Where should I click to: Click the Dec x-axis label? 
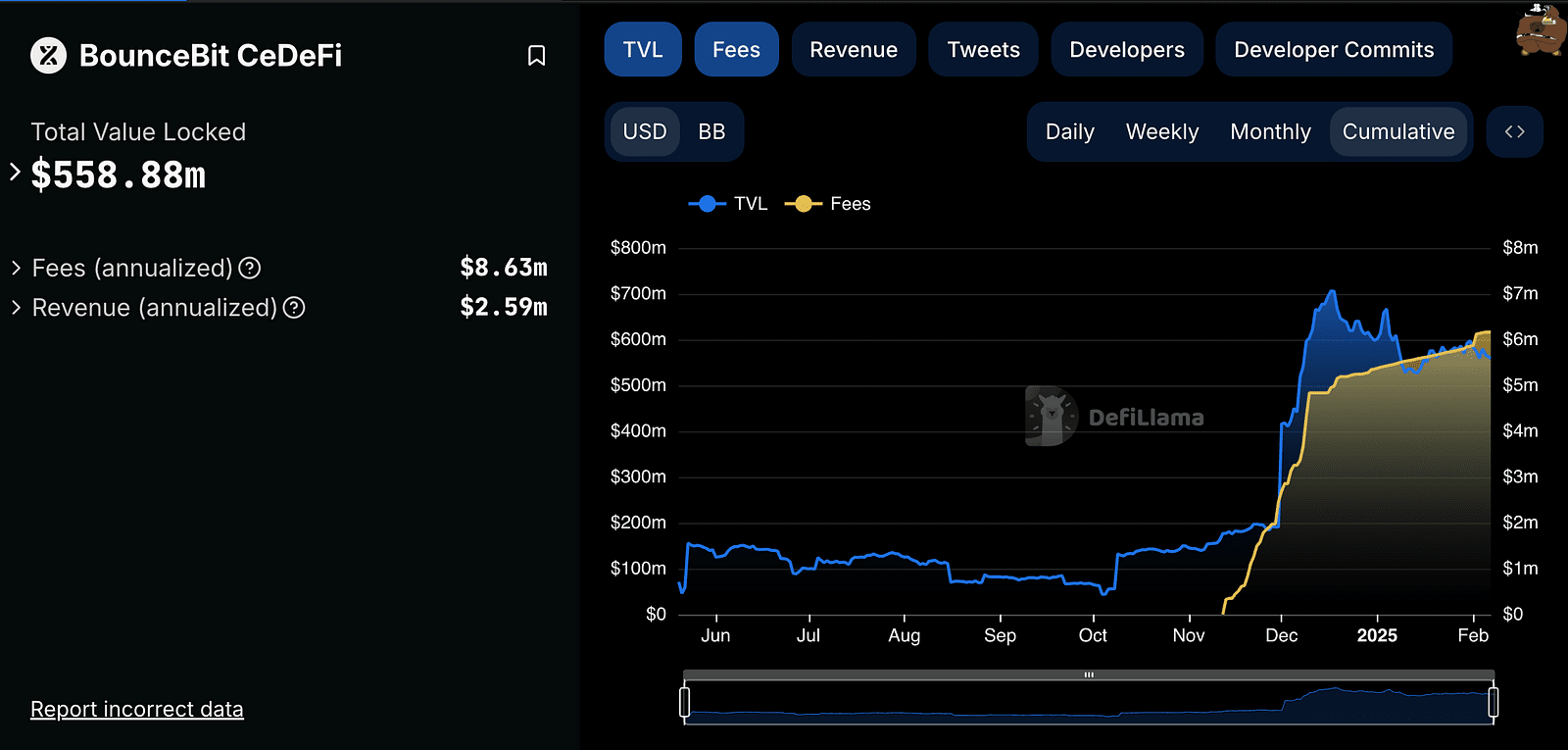click(1282, 635)
